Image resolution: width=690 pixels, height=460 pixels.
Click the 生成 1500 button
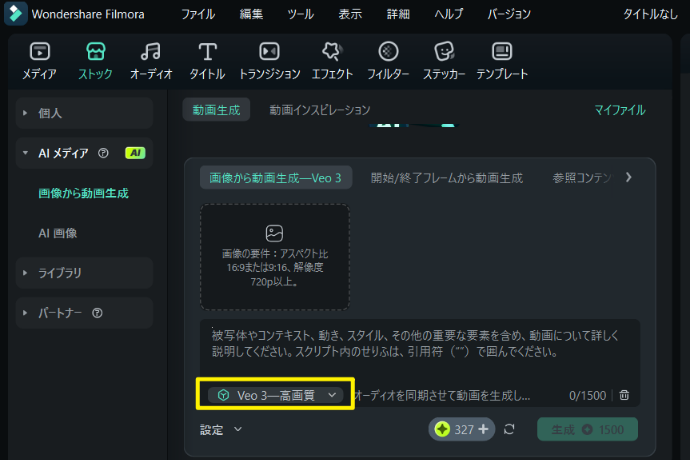(x=587, y=429)
